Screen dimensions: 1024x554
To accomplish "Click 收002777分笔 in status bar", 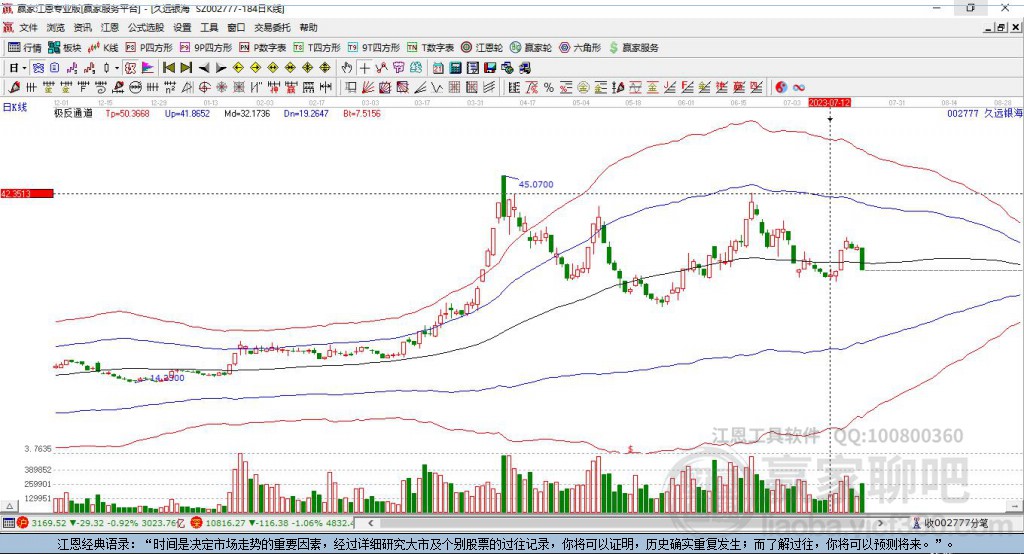I will (955, 523).
